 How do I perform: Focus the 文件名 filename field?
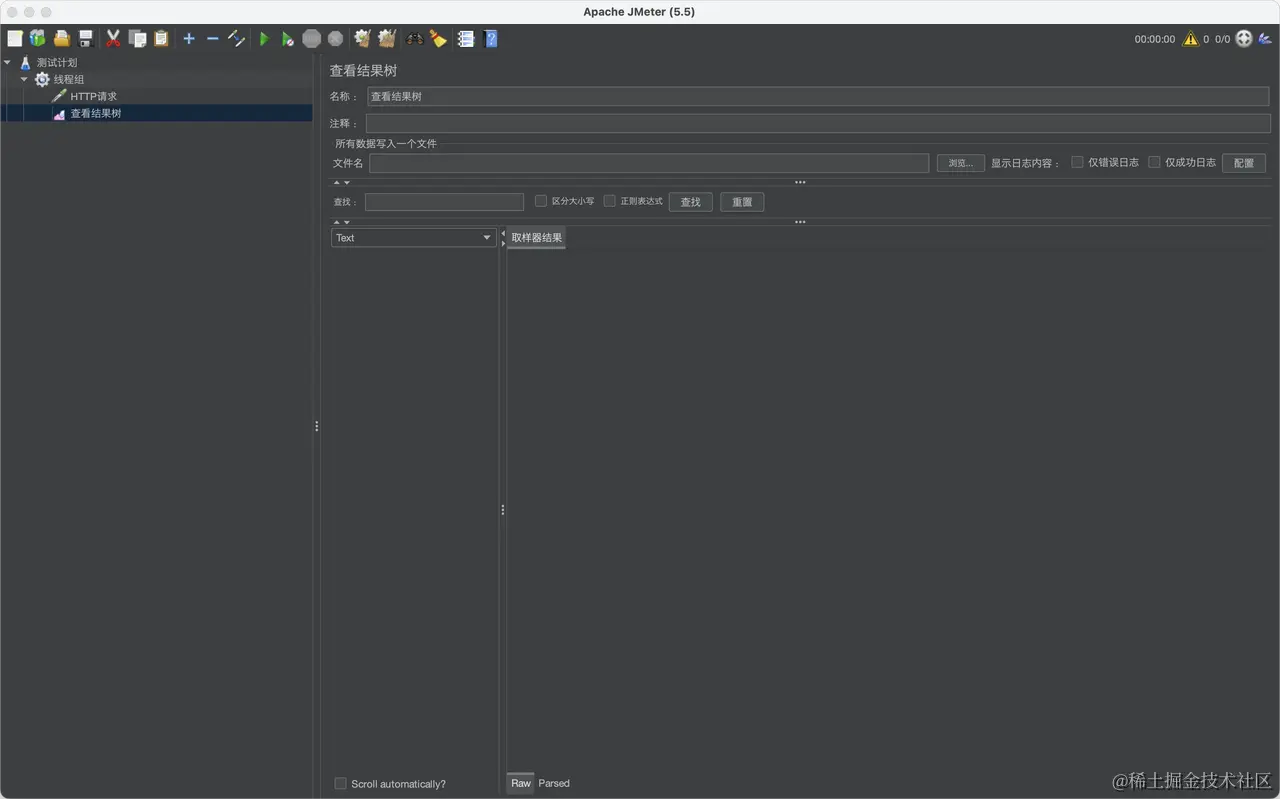(649, 163)
